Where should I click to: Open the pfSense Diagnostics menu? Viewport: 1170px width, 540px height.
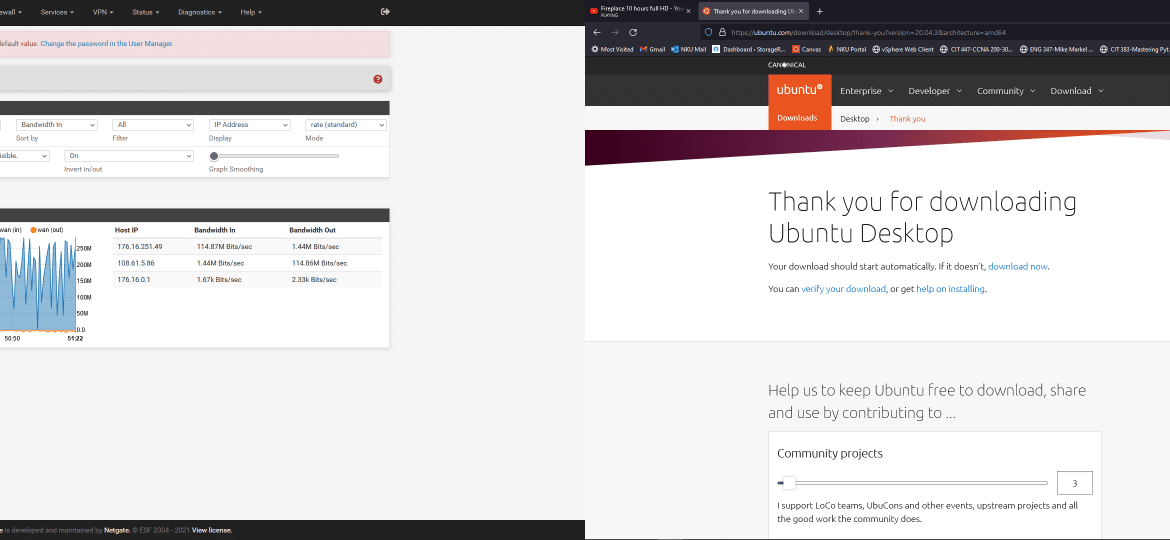pos(200,12)
